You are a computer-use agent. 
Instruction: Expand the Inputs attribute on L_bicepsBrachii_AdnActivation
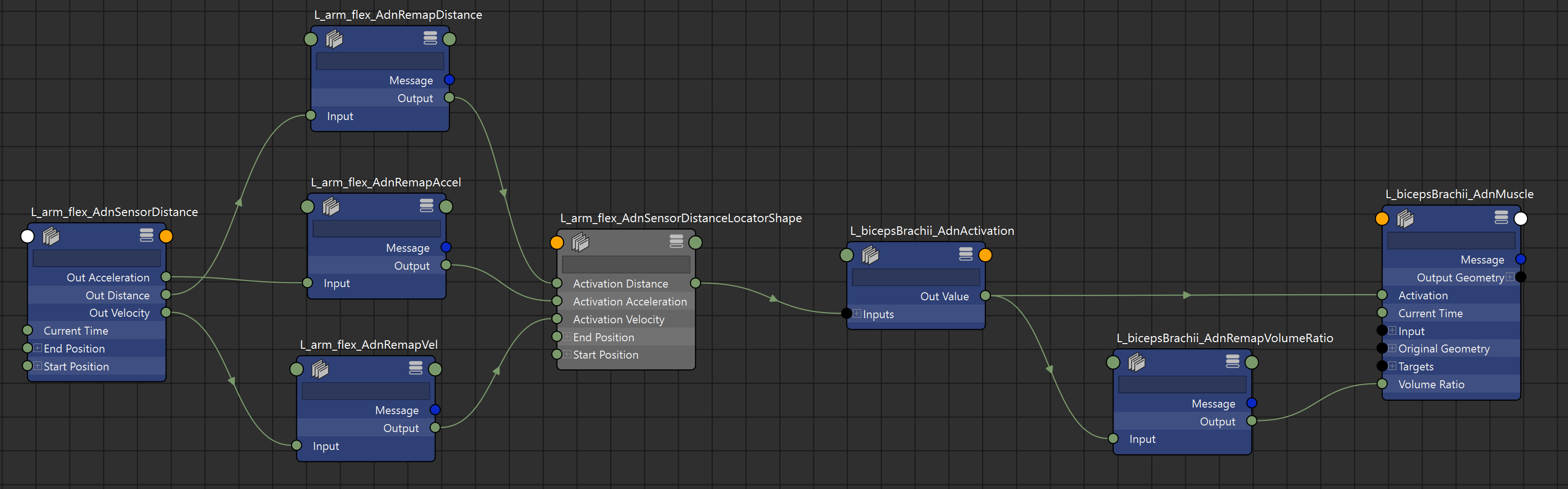coord(856,313)
